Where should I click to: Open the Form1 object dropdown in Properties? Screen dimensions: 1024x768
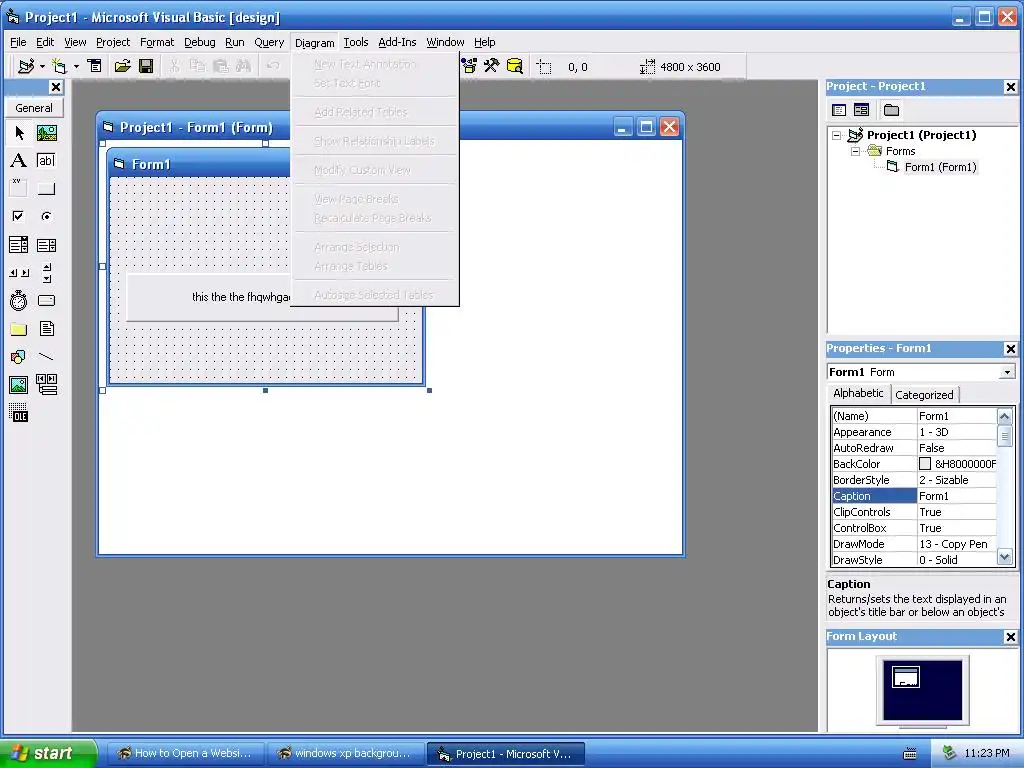1007,372
